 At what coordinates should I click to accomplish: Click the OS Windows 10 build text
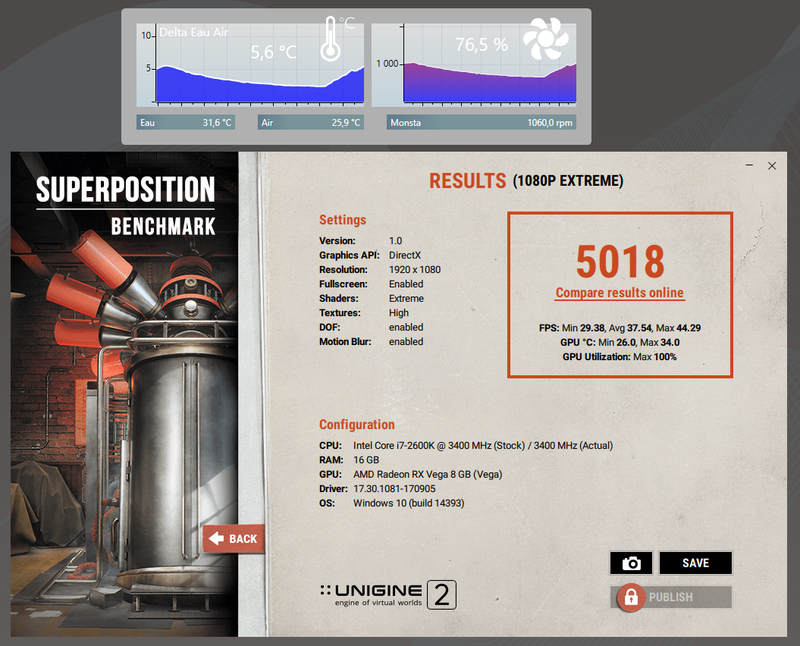[x=392, y=503]
